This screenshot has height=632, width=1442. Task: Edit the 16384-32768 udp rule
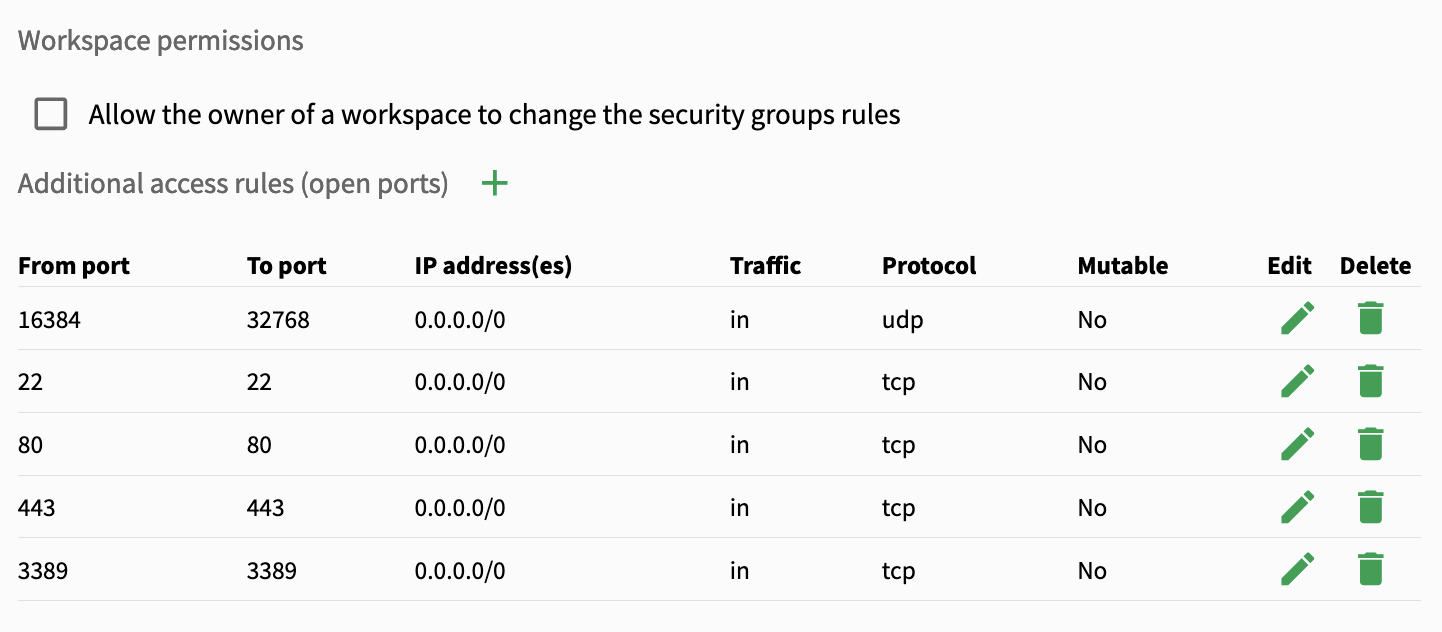(x=1297, y=319)
